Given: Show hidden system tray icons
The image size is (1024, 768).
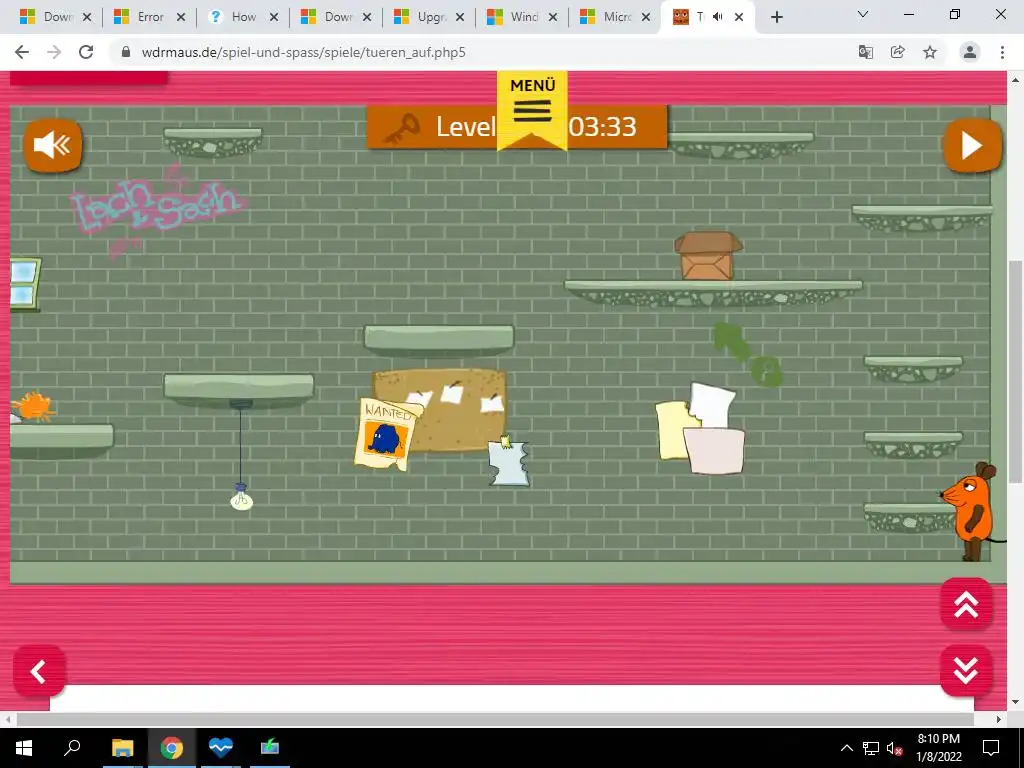Looking at the screenshot, I should (x=846, y=748).
